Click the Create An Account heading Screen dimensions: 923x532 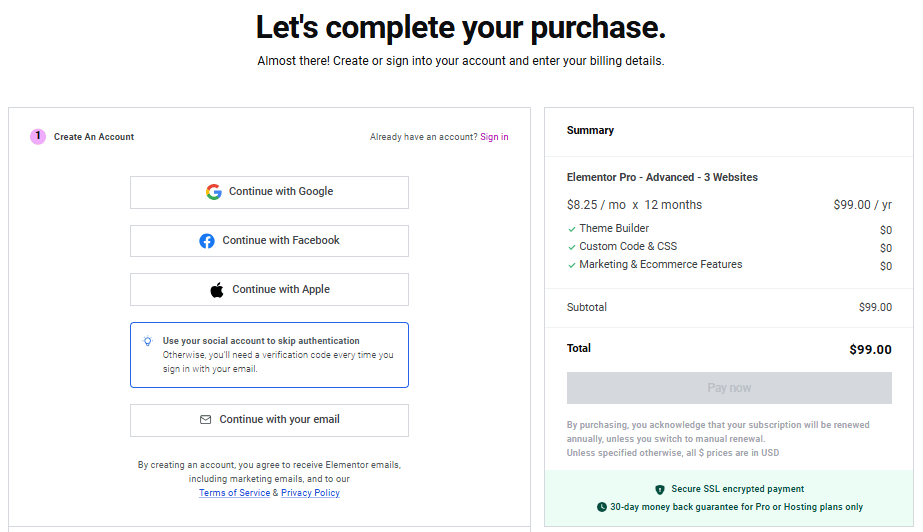click(94, 137)
